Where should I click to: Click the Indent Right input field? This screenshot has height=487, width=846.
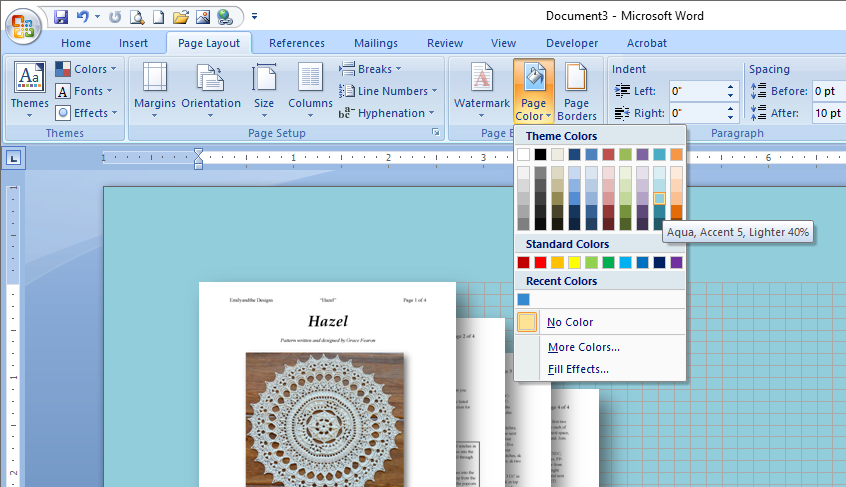[x=696, y=113]
